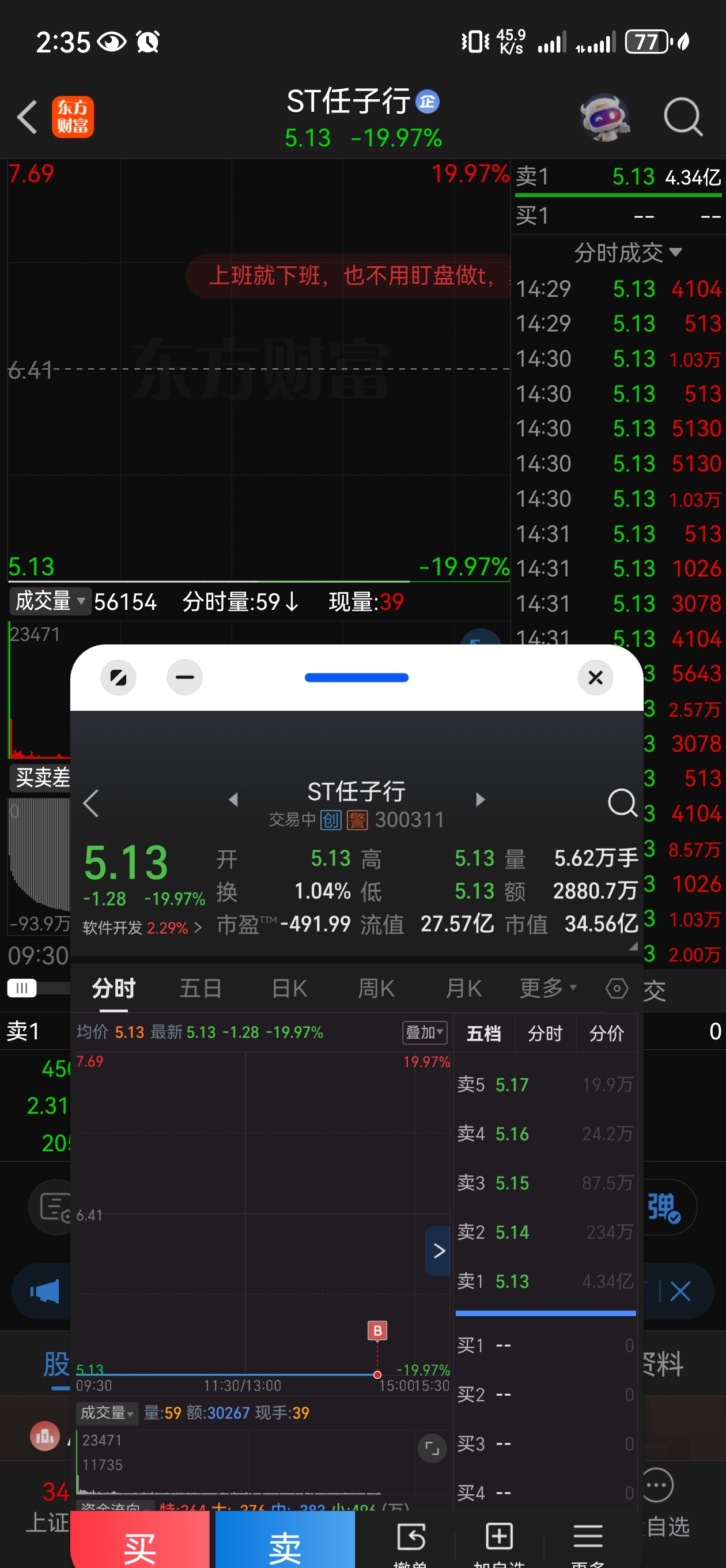Tap the red chart avatar icon

pyautogui.click(x=45, y=1437)
